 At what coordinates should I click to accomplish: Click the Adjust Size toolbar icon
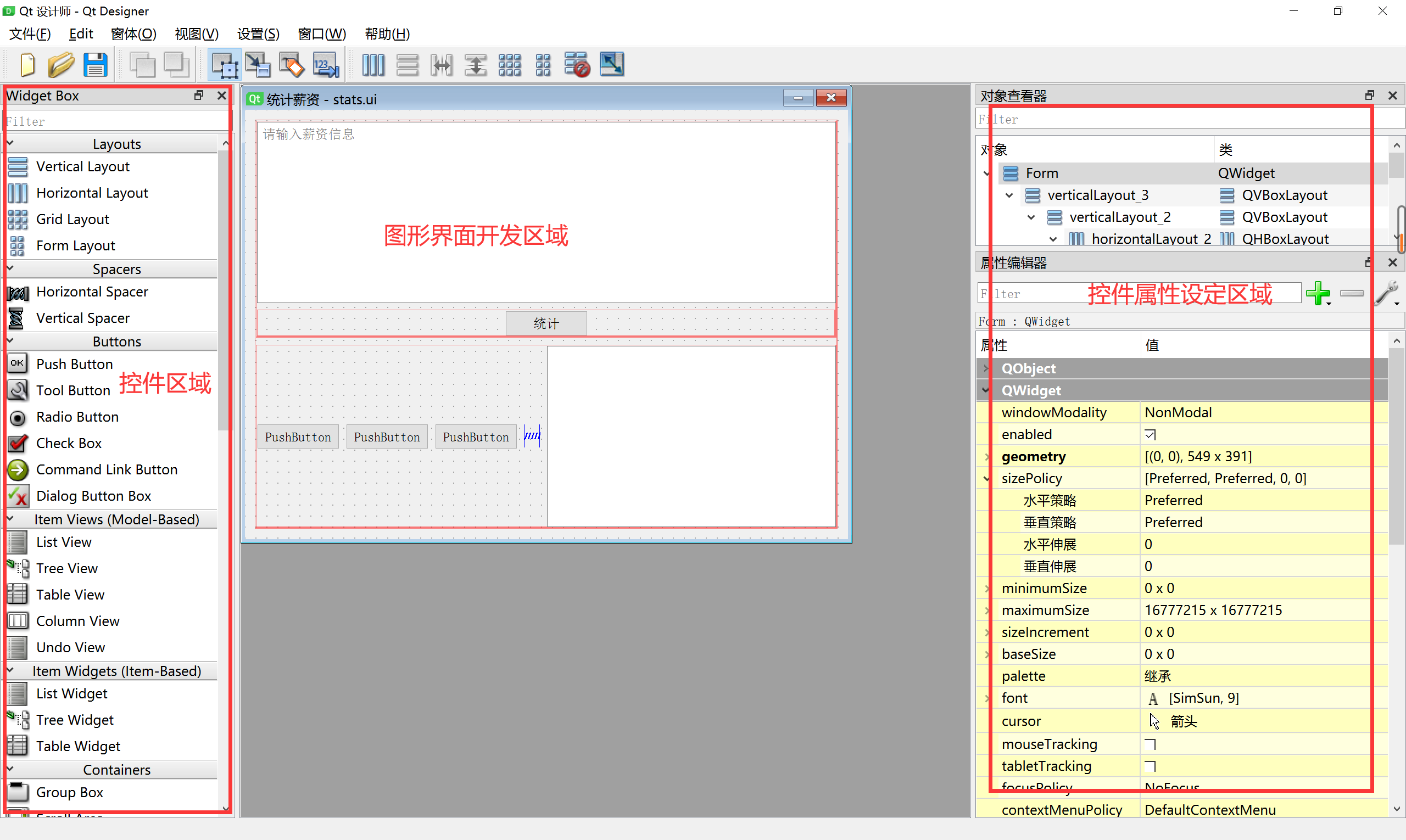(611, 65)
